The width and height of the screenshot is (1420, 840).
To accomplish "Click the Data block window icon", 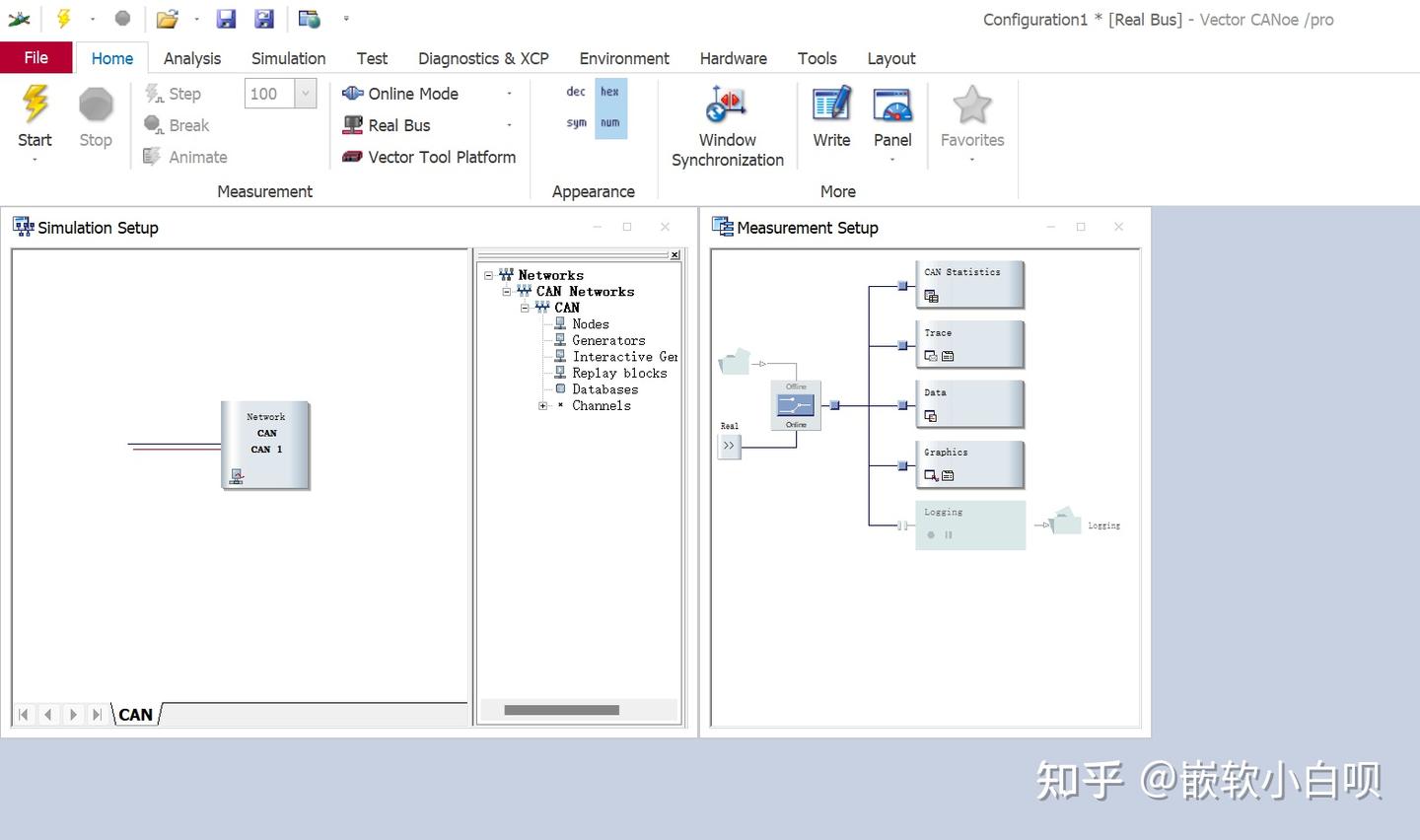I will click(x=931, y=416).
